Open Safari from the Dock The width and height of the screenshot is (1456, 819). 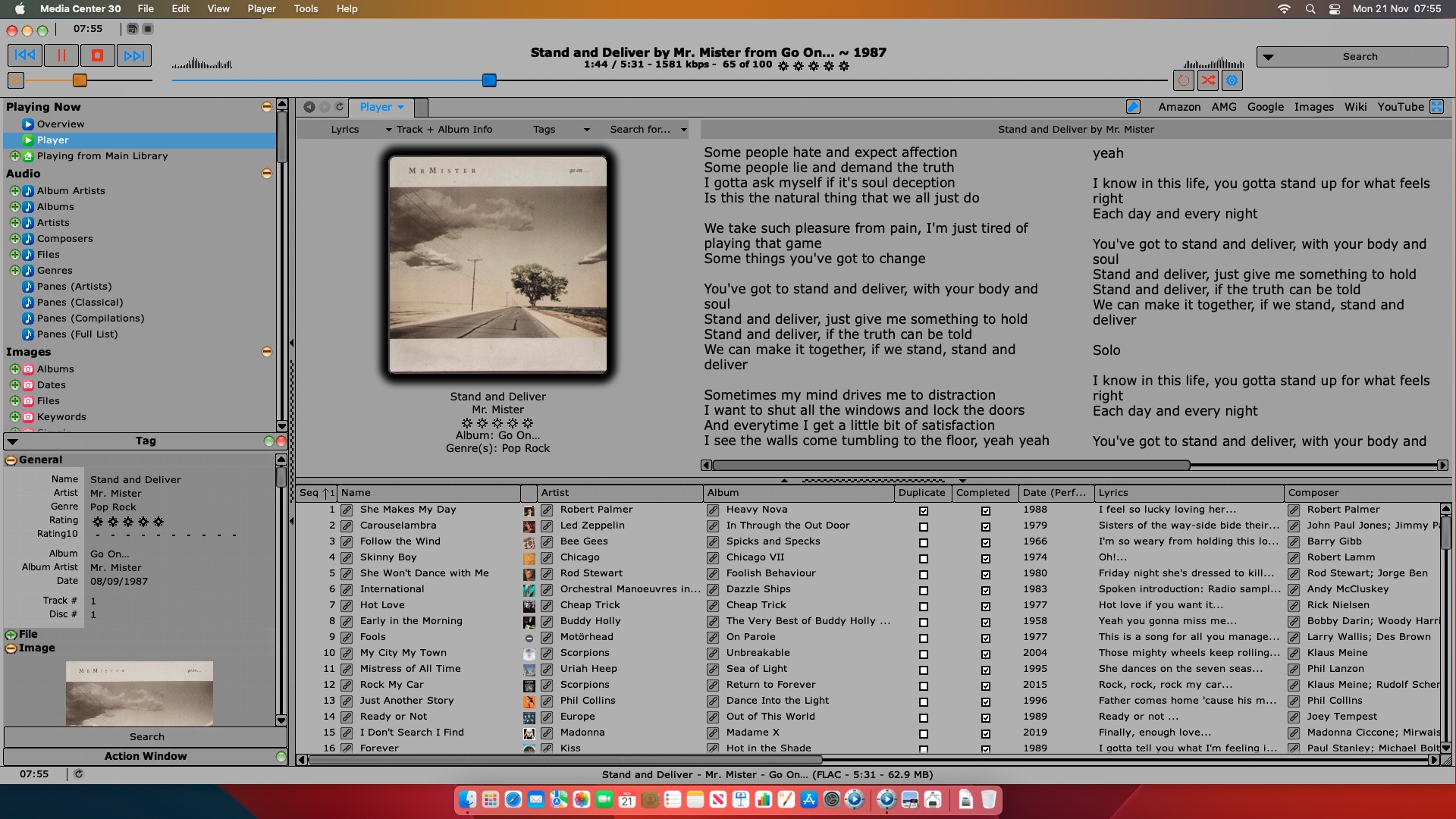pos(513,799)
